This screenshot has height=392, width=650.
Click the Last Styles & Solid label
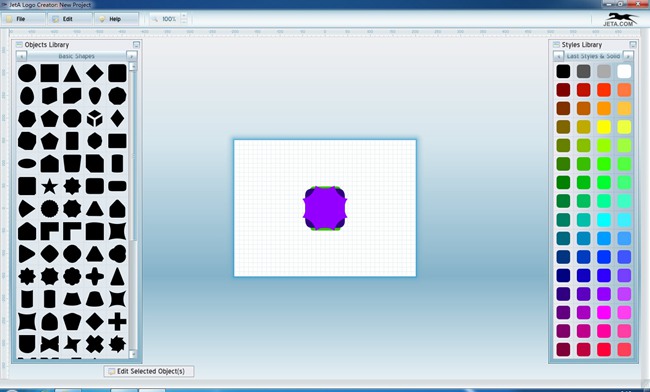click(593, 56)
